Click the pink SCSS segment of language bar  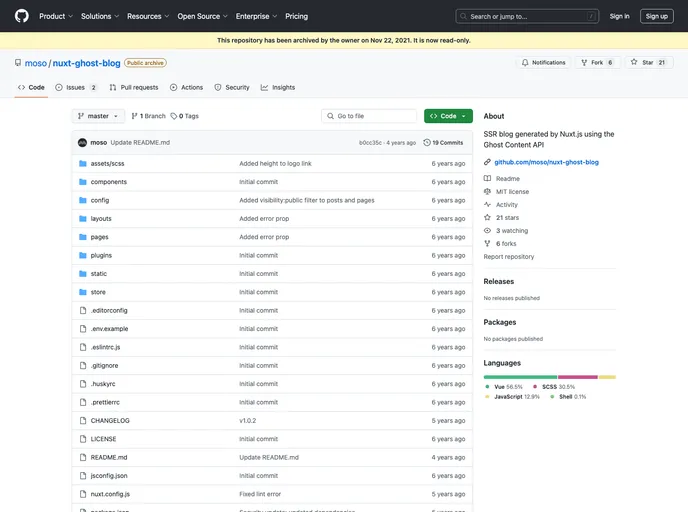[x=577, y=377]
